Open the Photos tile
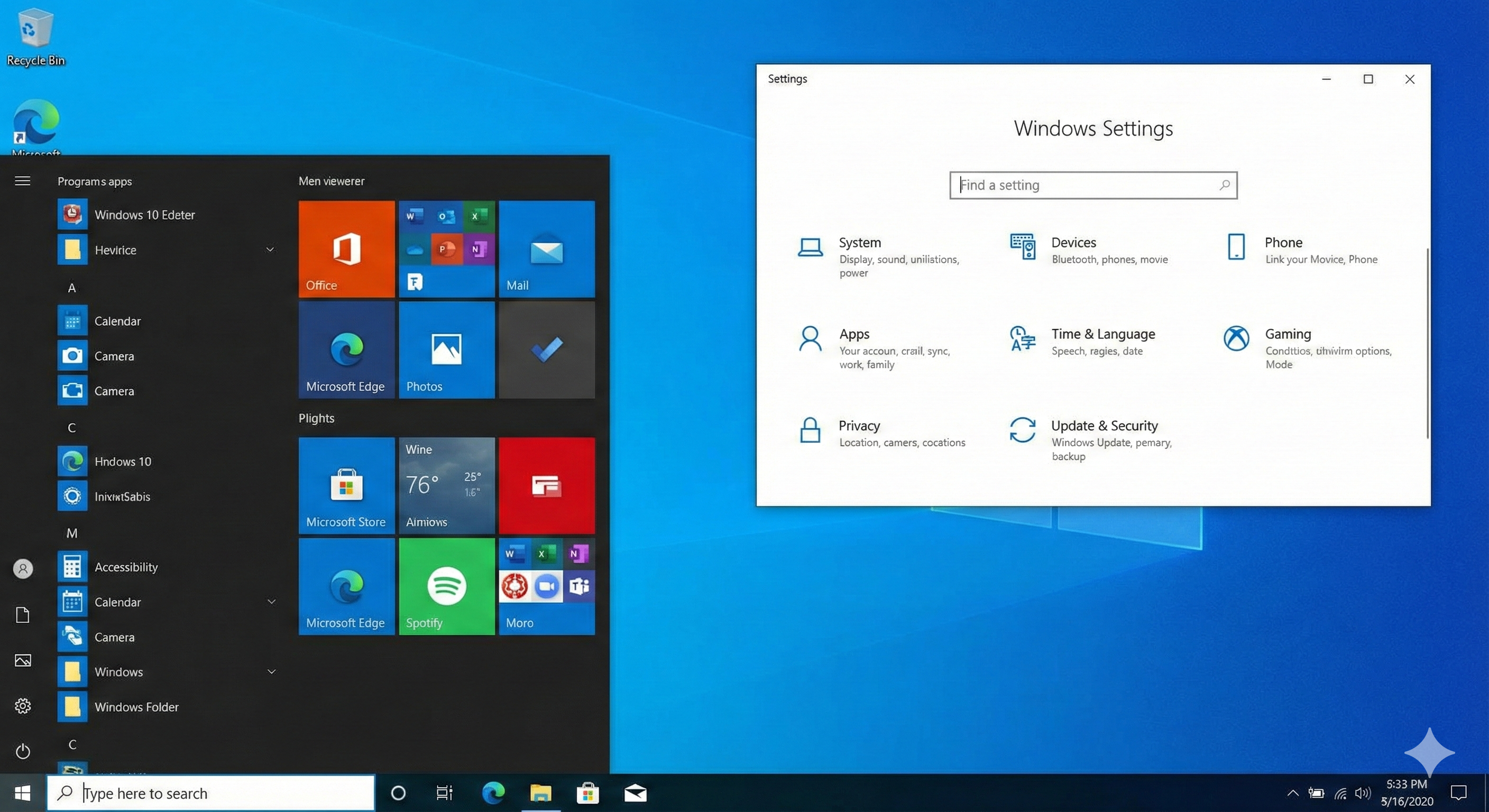Screen dimensions: 1489x812 446,349
